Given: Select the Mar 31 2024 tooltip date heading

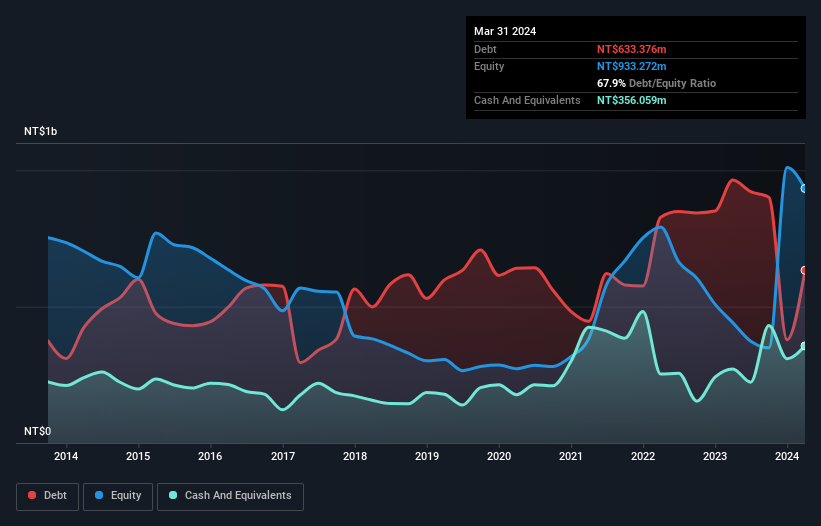Looking at the screenshot, I should 505,31.
